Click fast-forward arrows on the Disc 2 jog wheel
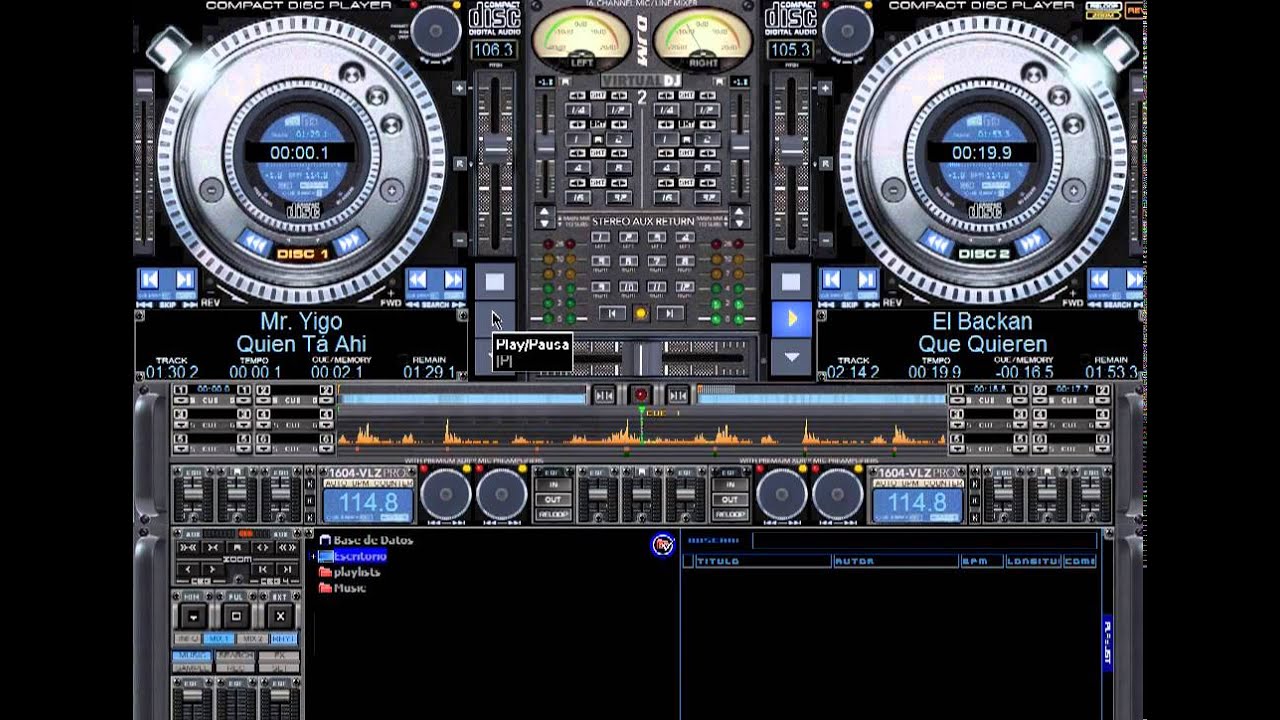This screenshot has width=1280, height=720. (x=1030, y=241)
